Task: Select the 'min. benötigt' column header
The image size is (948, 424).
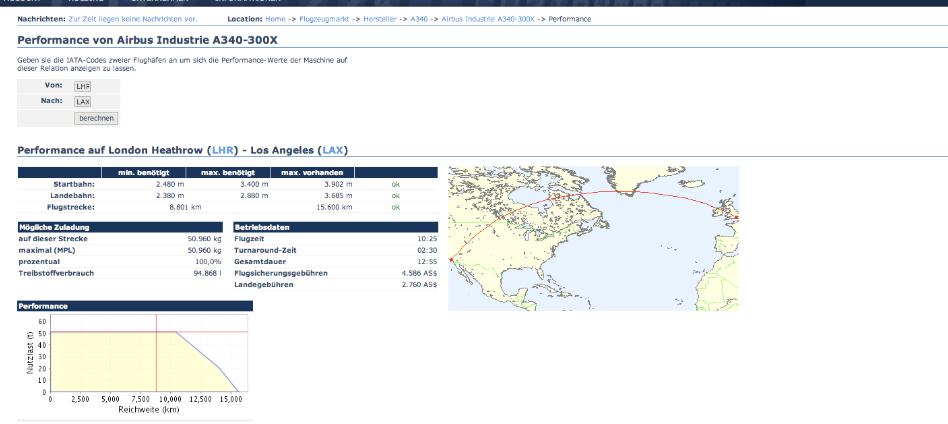Action: point(143,173)
